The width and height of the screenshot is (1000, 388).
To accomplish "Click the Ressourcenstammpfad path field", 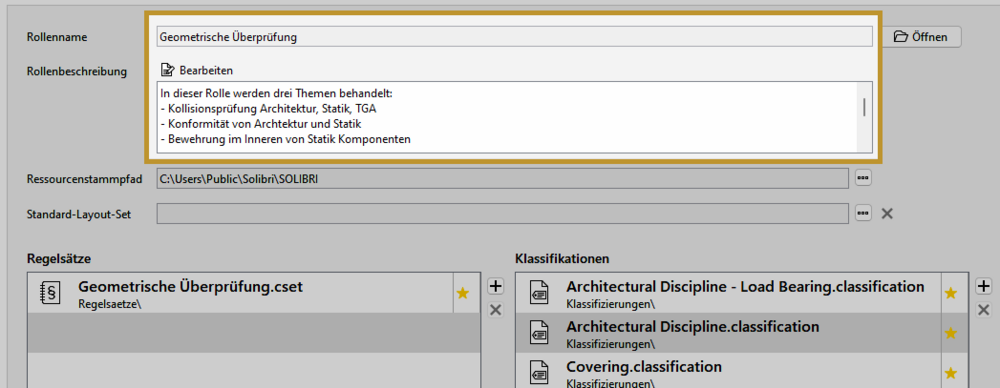I will [503, 179].
